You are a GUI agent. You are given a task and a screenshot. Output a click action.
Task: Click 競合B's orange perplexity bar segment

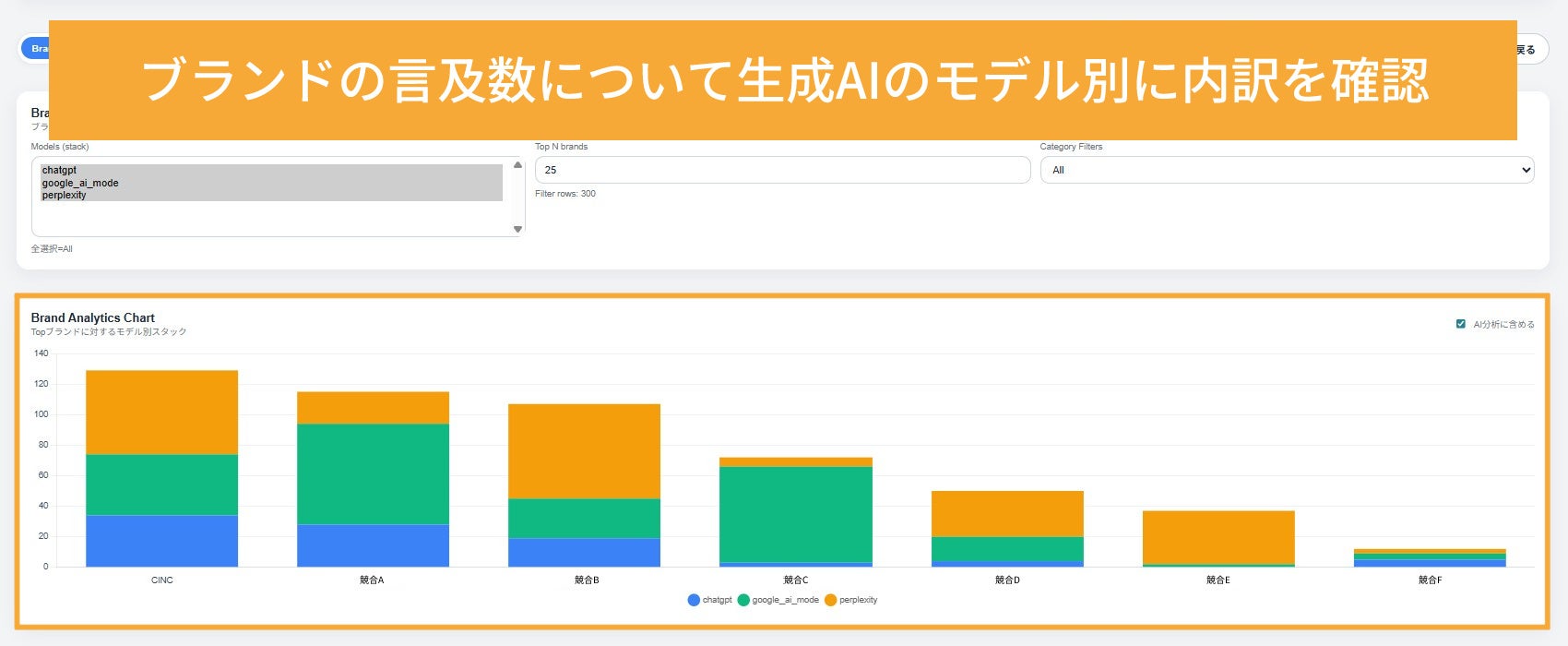(584, 451)
